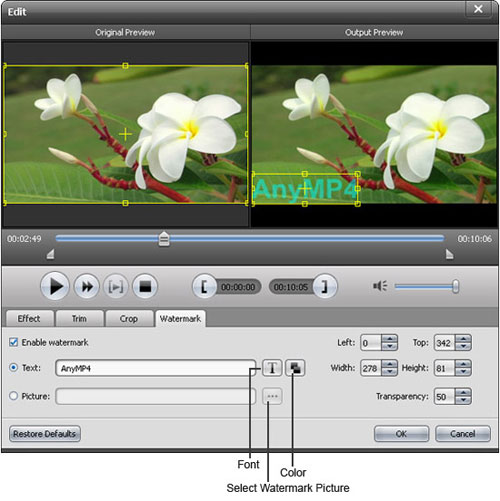Click the watermark box top-middle resize handle

305,174
